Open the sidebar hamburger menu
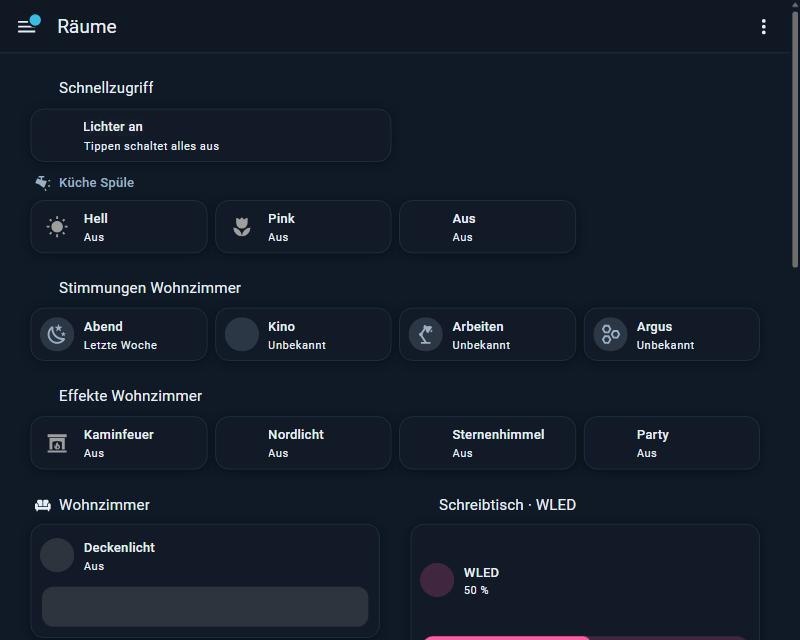 point(27,27)
